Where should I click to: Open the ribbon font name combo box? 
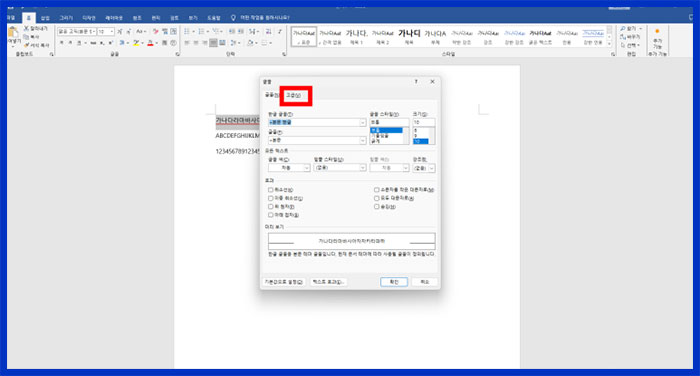(x=76, y=32)
